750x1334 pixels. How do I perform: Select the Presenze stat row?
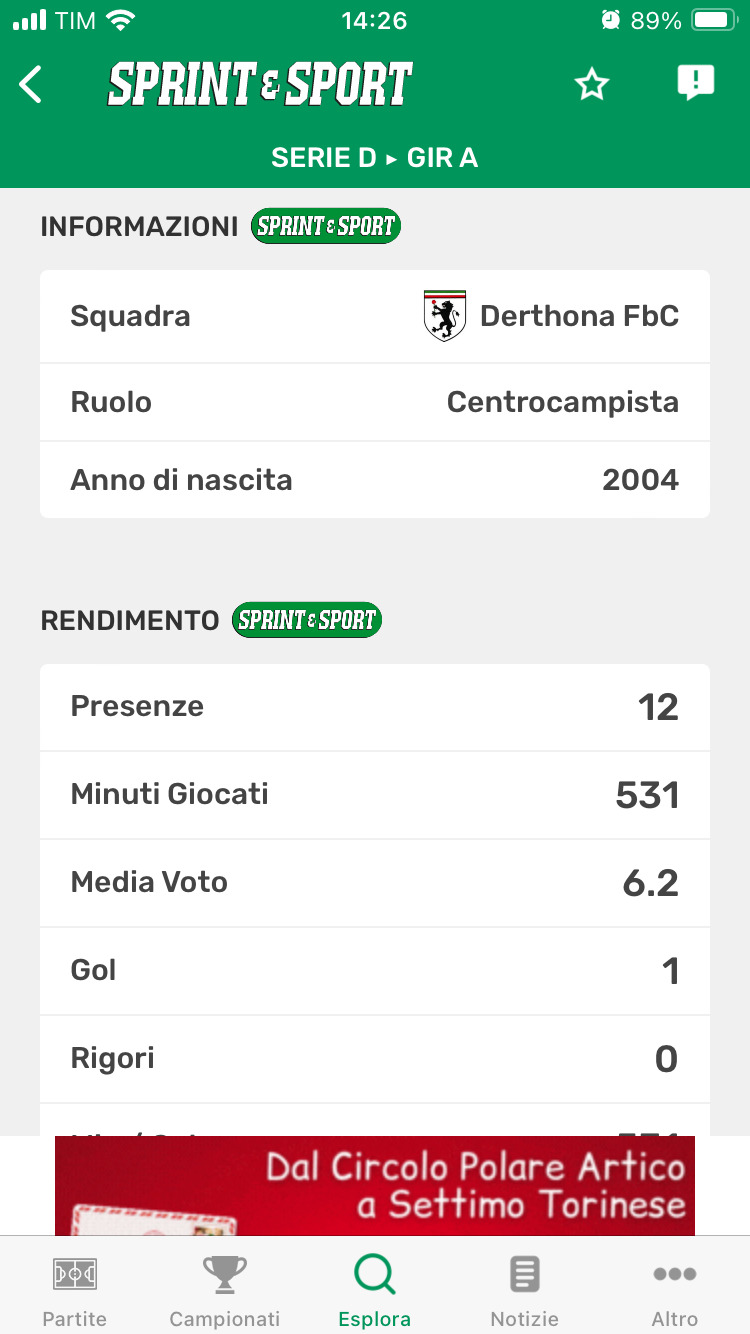pyautogui.click(x=375, y=707)
